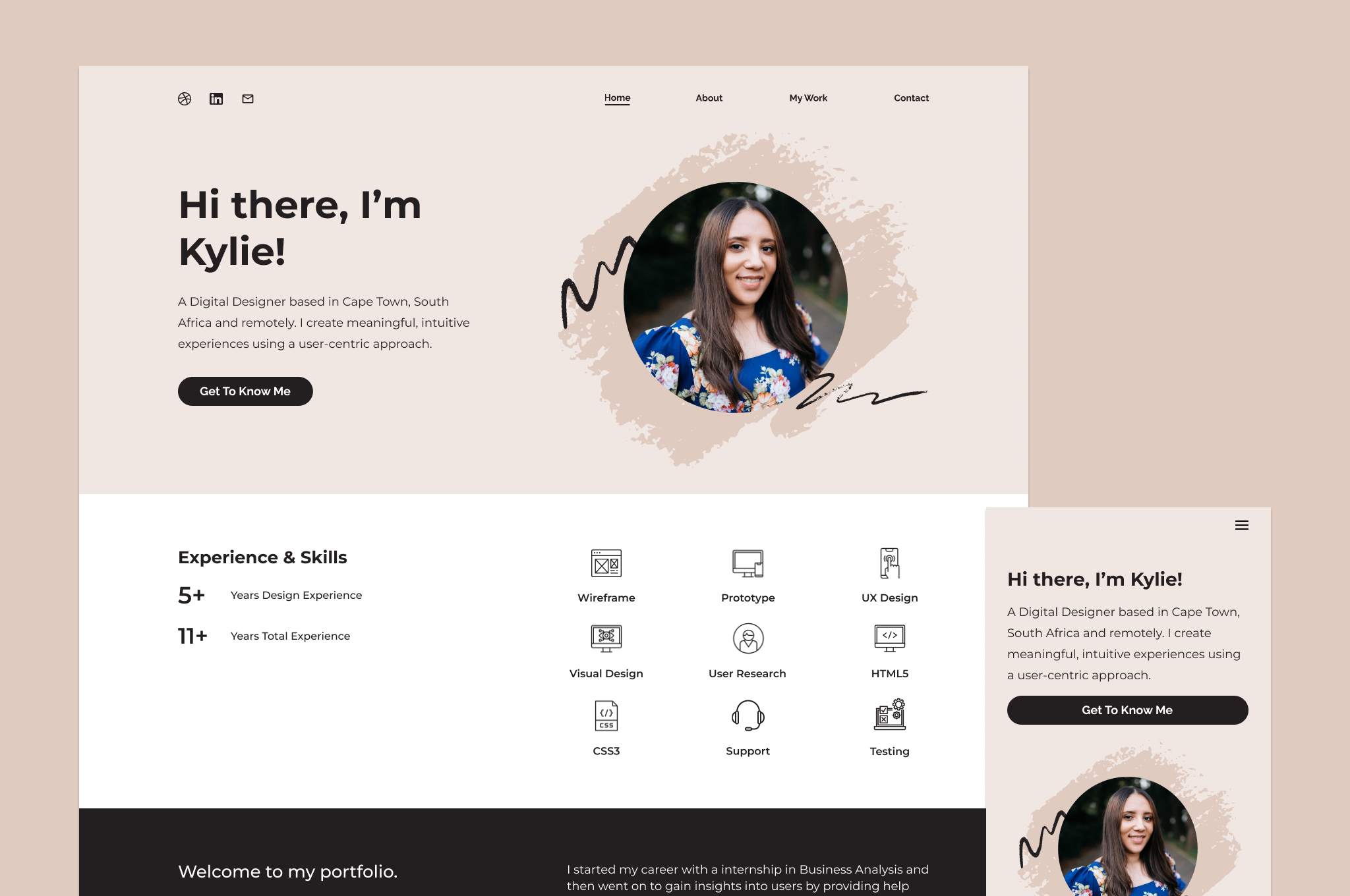Click the Email contact icon

coord(247,98)
